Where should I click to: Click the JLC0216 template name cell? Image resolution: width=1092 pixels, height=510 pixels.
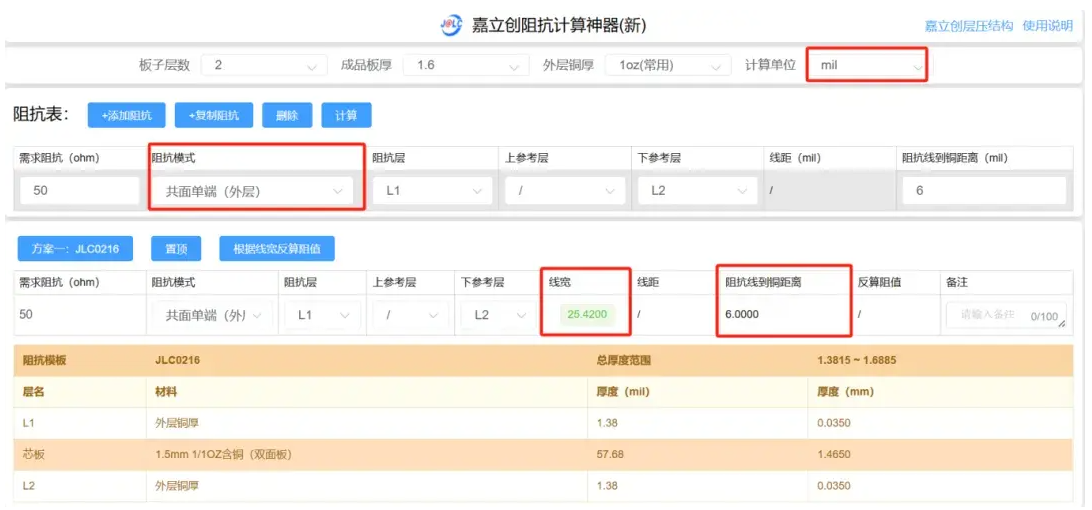point(178,361)
